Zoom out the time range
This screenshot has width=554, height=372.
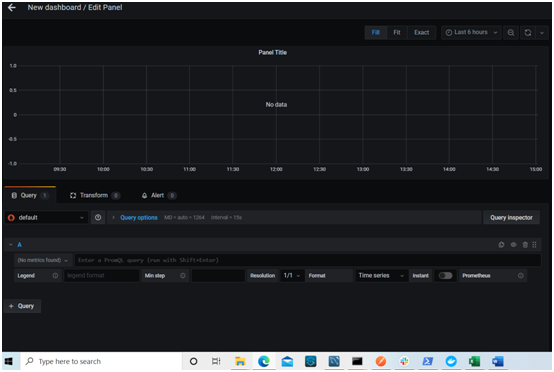511,33
